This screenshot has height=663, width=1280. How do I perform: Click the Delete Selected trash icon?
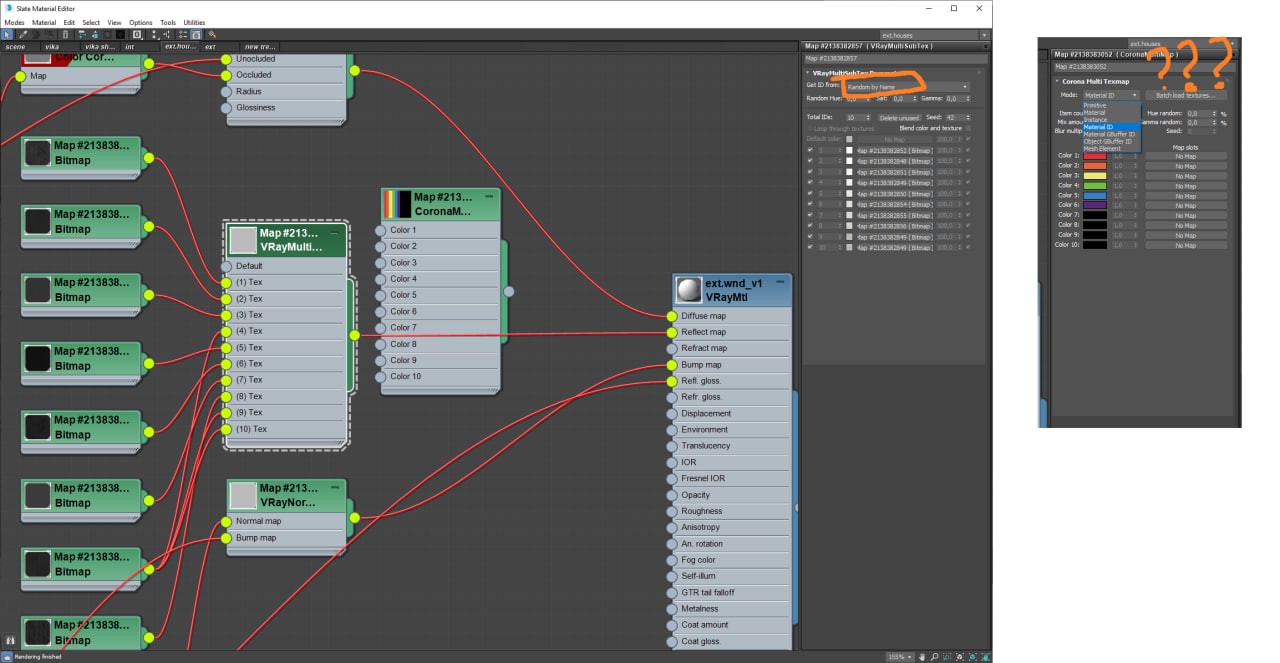click(65, 34)
